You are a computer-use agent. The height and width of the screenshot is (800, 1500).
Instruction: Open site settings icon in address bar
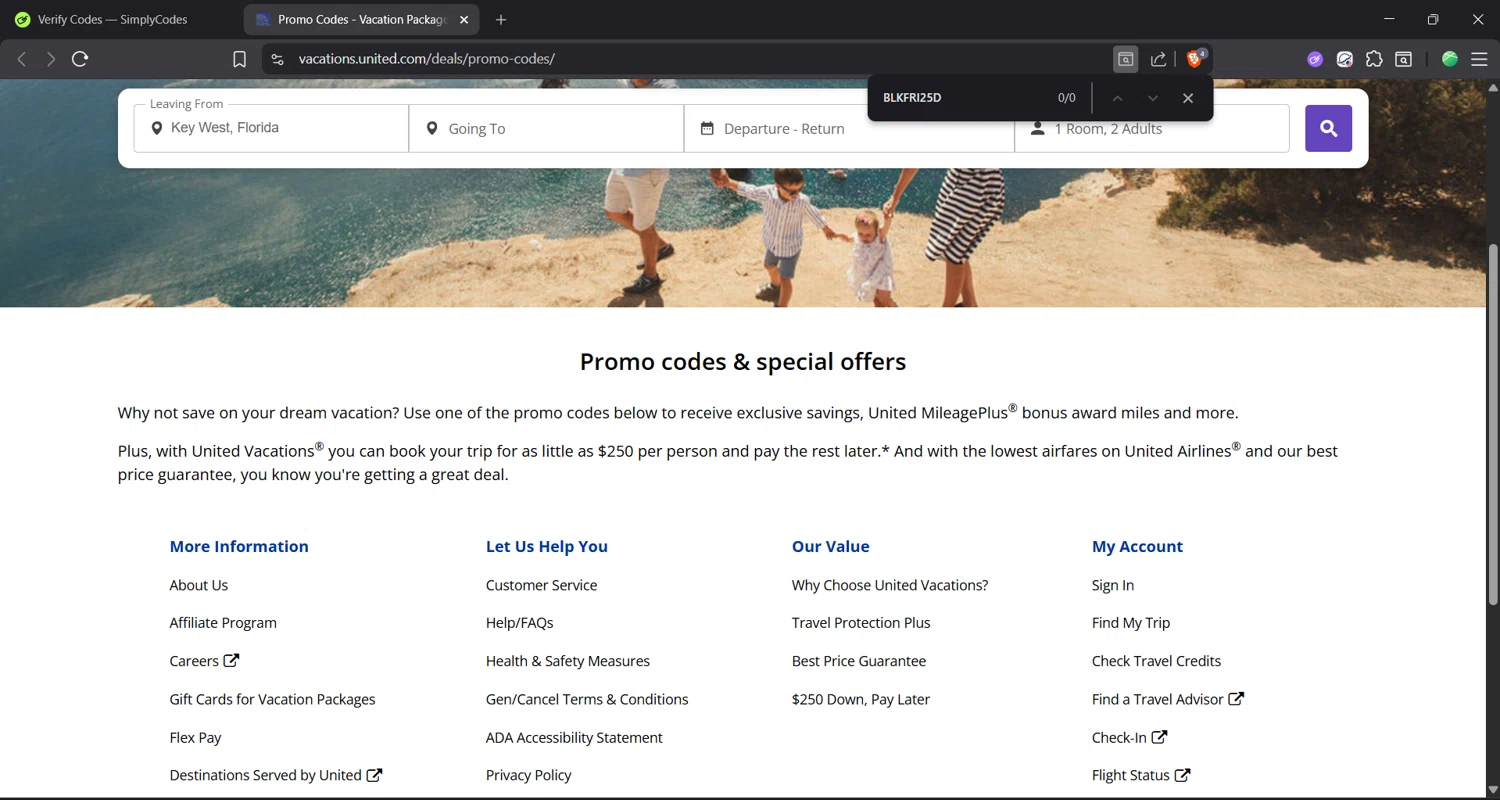tap(278, 59)
